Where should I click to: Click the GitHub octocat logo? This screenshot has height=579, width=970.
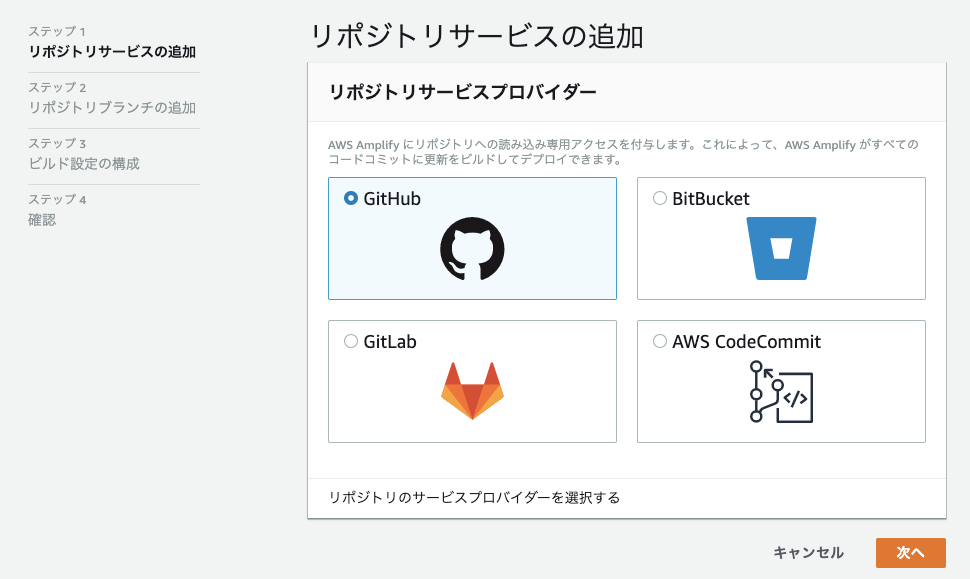click(472, 249)
